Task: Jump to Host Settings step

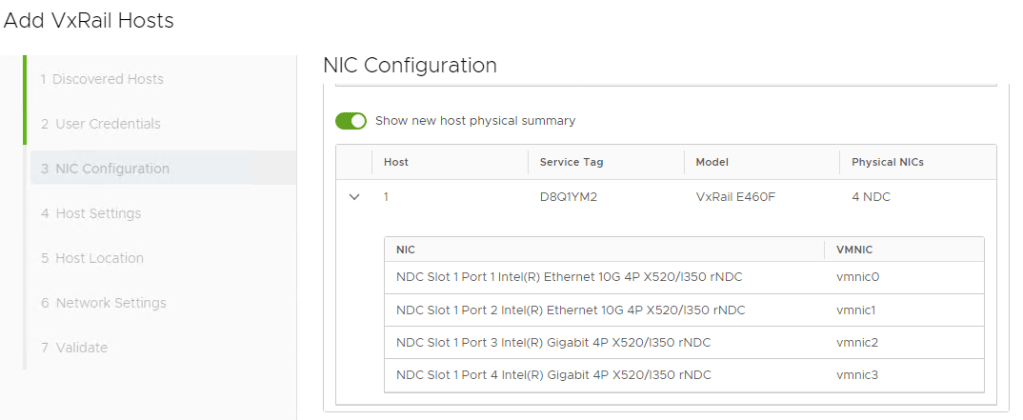Action: click(91, 213)
